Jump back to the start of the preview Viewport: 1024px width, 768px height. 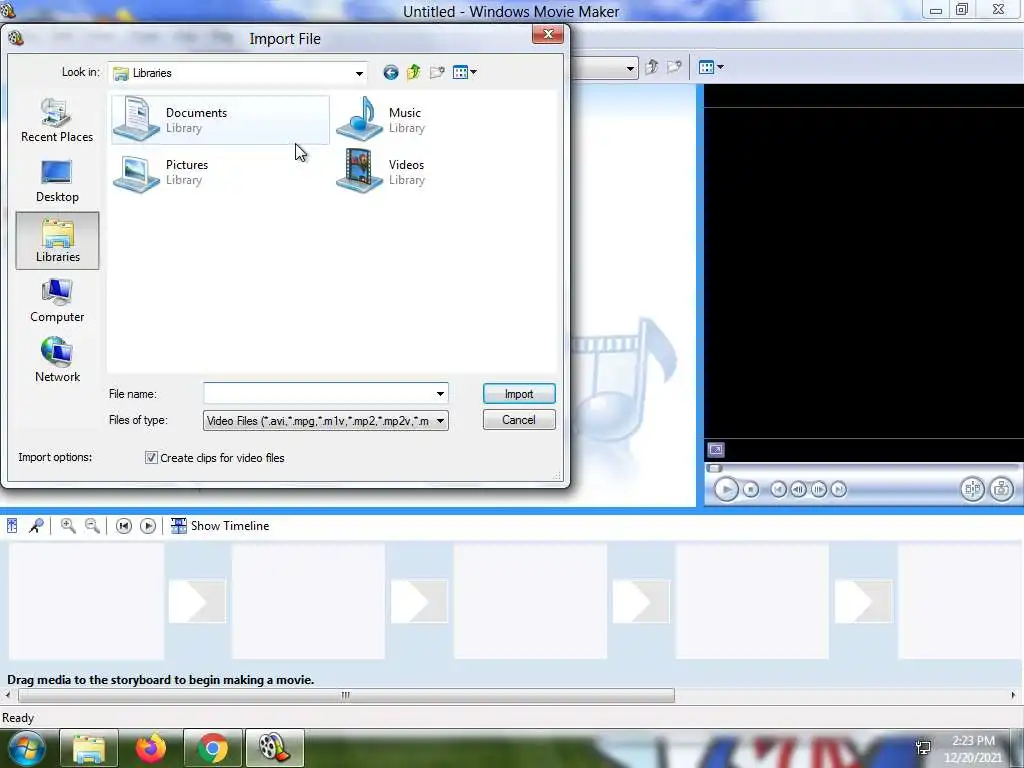(778, 489)
